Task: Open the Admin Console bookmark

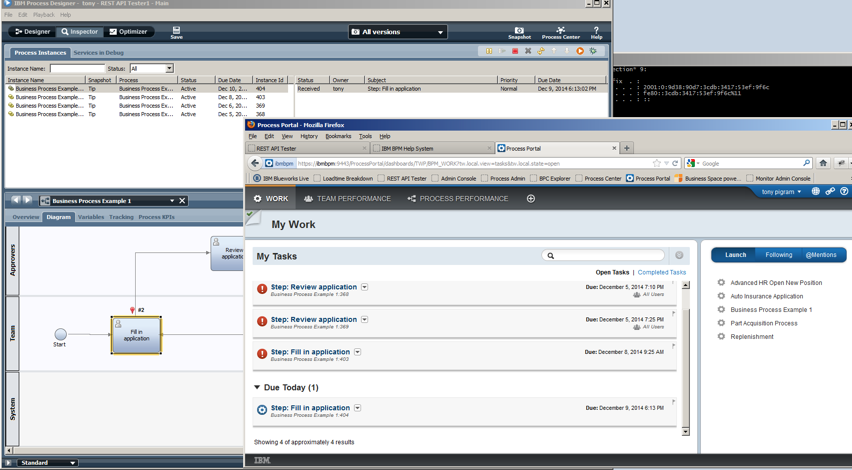Action: 454,178
